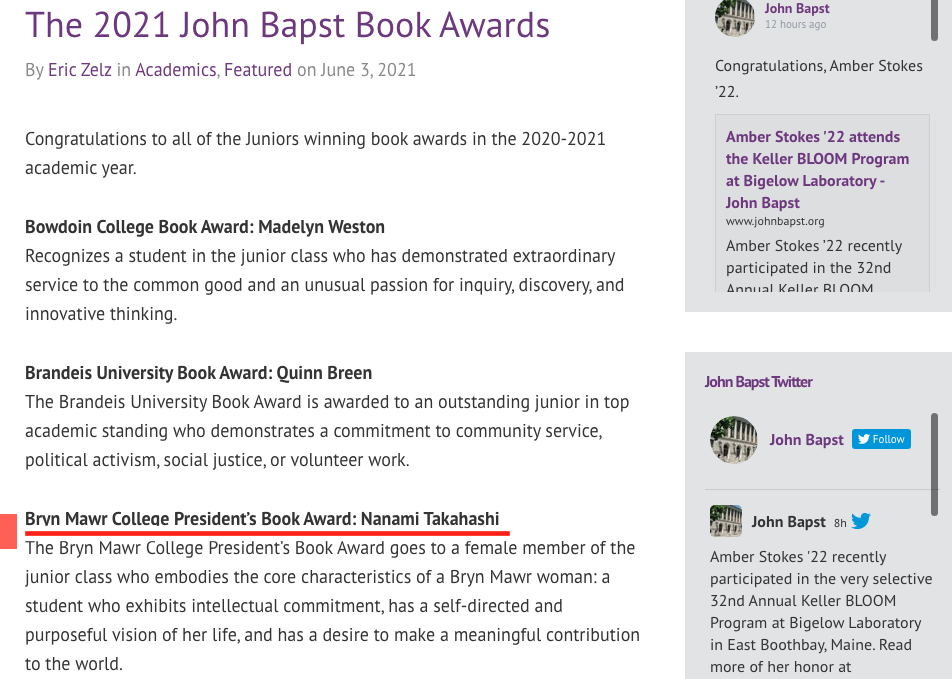952x679 pixels.
Task: Click the John Bapst Facebook post avatar
Action: (x=735, y=18)
